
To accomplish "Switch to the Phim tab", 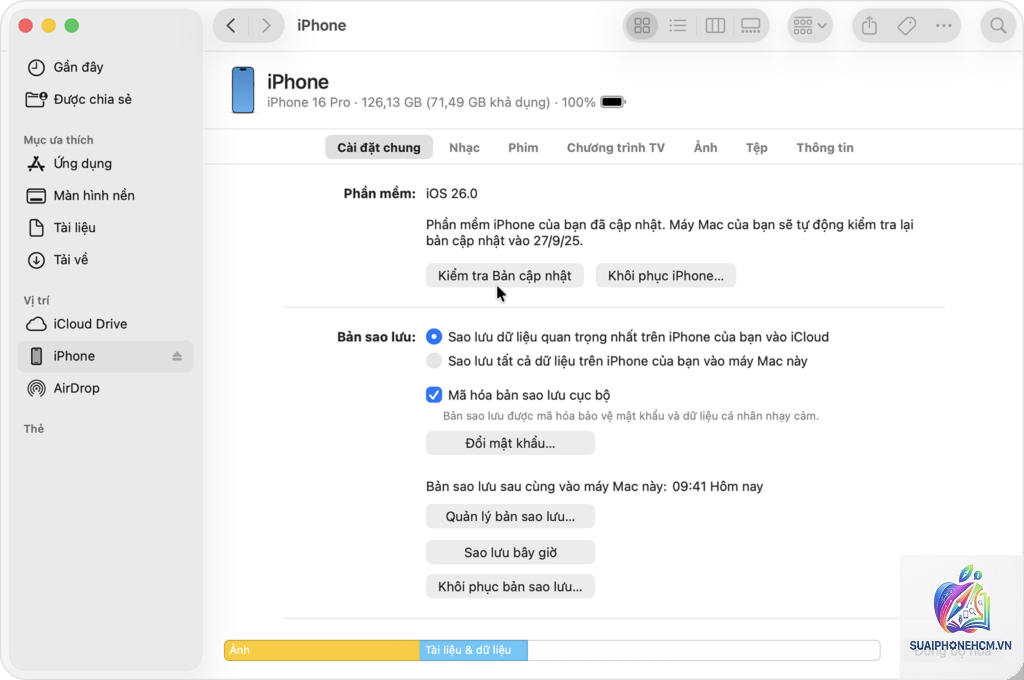I will click(523, 148).
